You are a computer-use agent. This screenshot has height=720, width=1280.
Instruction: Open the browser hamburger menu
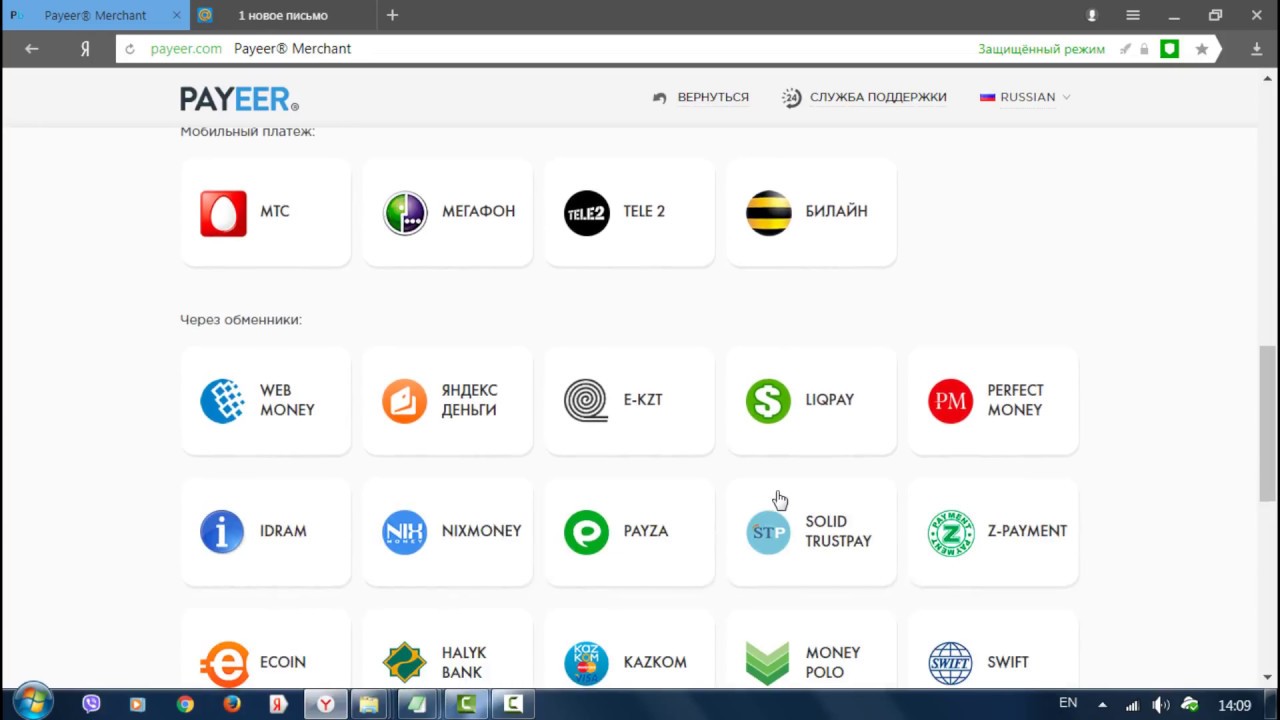click(x=1133, y=15)
